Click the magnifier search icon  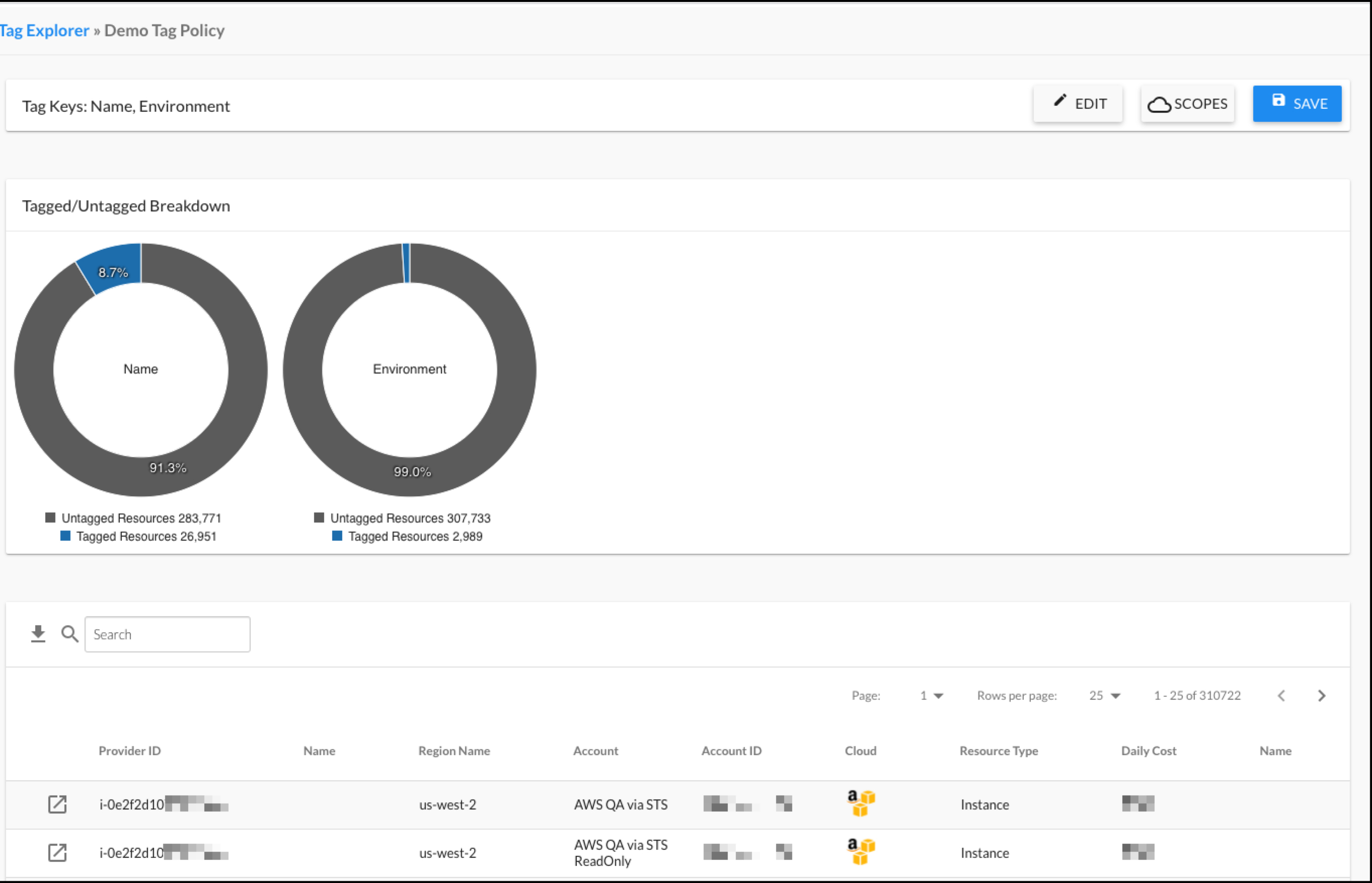tap(69, 634)
